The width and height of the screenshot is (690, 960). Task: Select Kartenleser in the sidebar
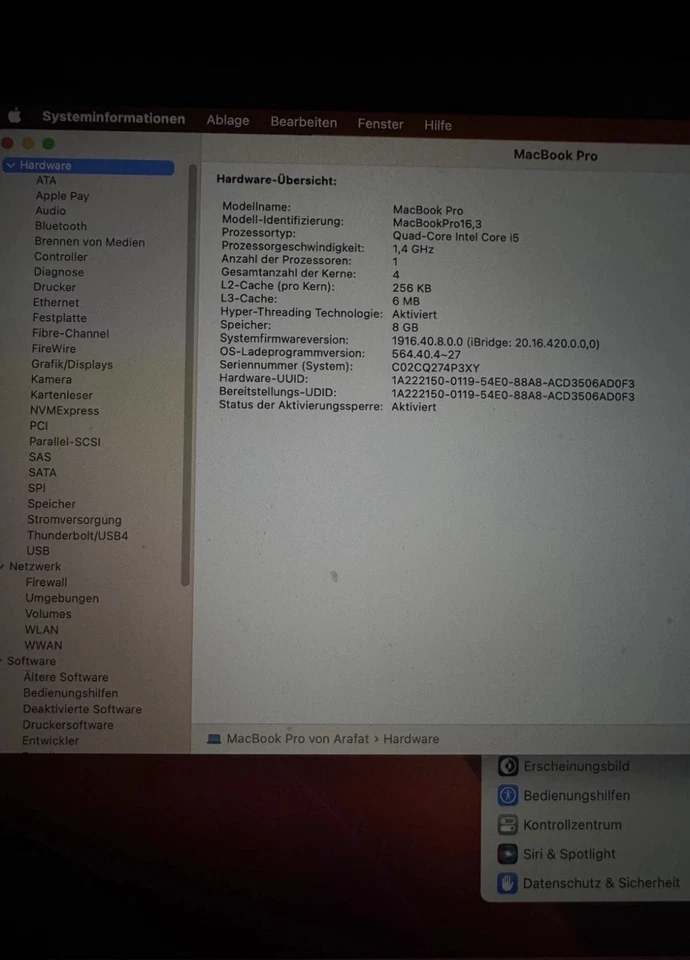coord(61,395)
